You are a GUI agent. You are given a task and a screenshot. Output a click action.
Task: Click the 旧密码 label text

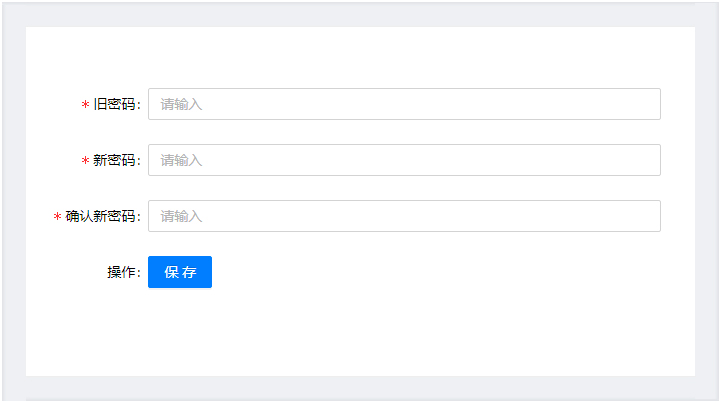114,104
